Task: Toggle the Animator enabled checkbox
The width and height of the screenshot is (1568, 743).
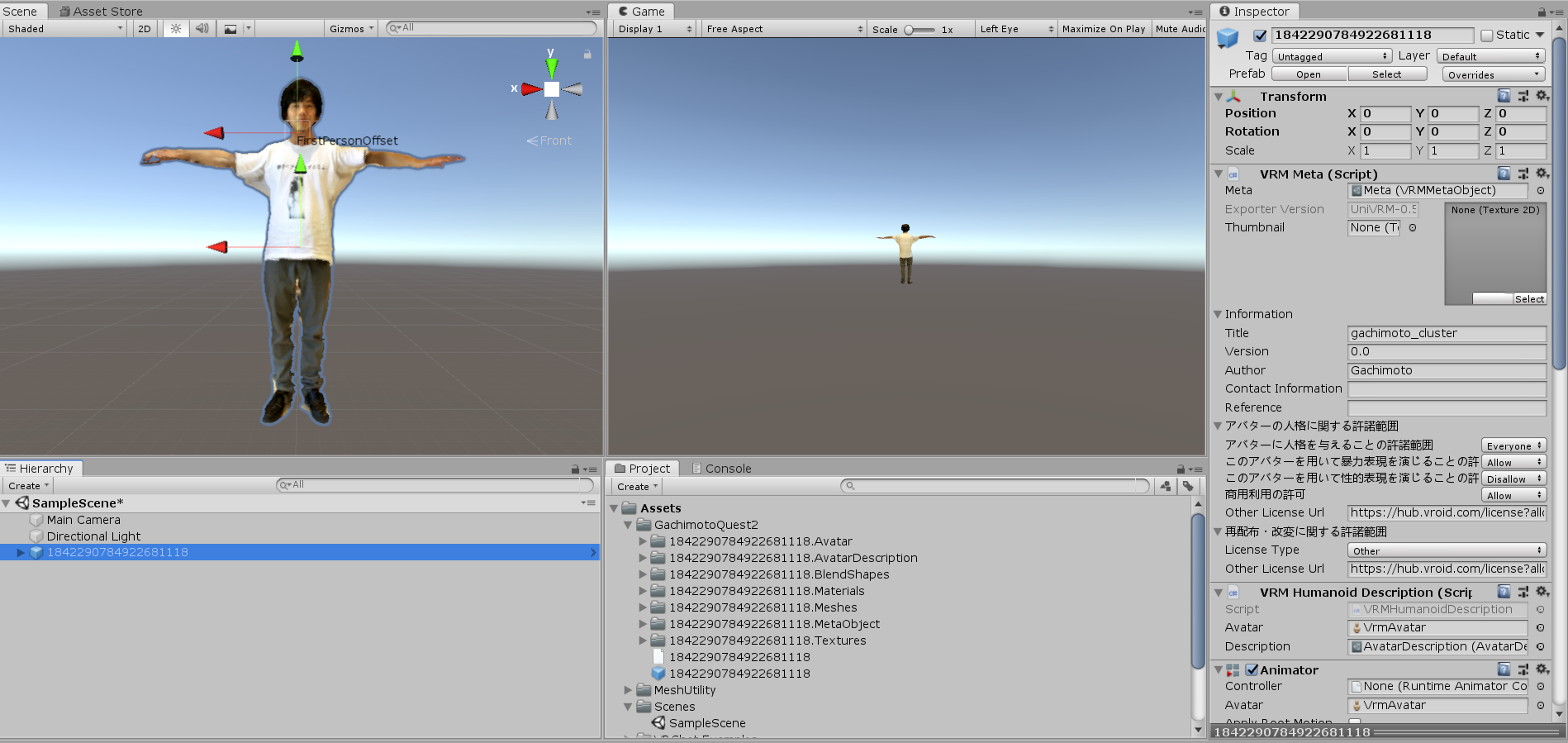Action: click(x=1252, y=670)
